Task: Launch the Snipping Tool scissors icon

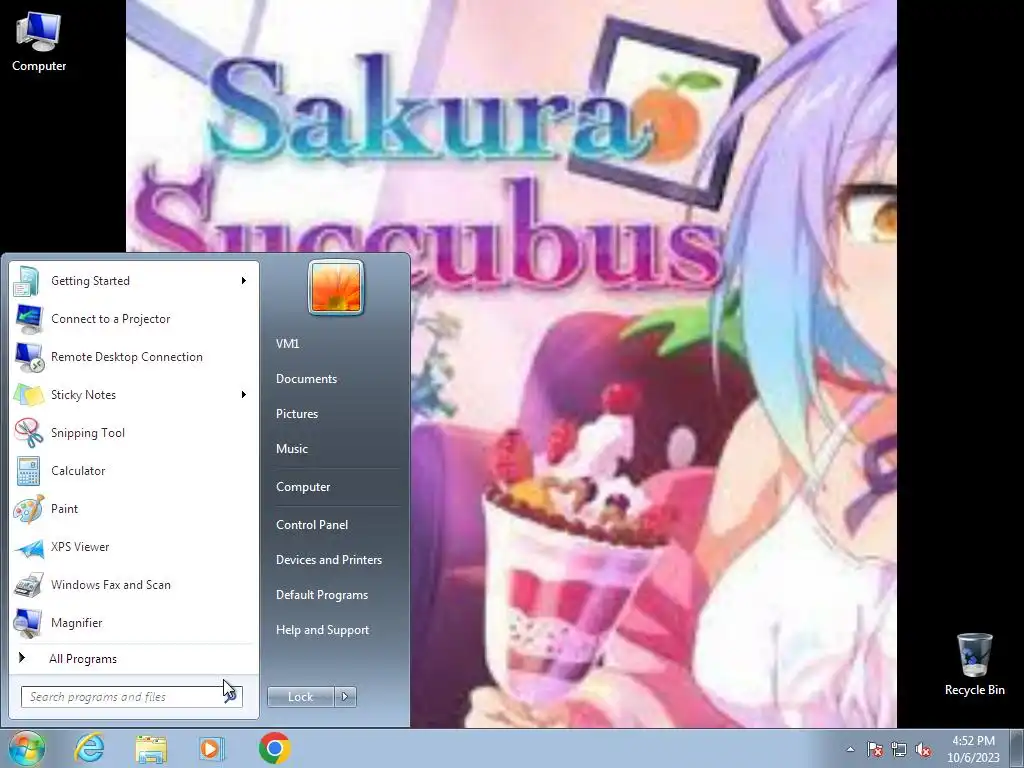Action: coord(28,433)
